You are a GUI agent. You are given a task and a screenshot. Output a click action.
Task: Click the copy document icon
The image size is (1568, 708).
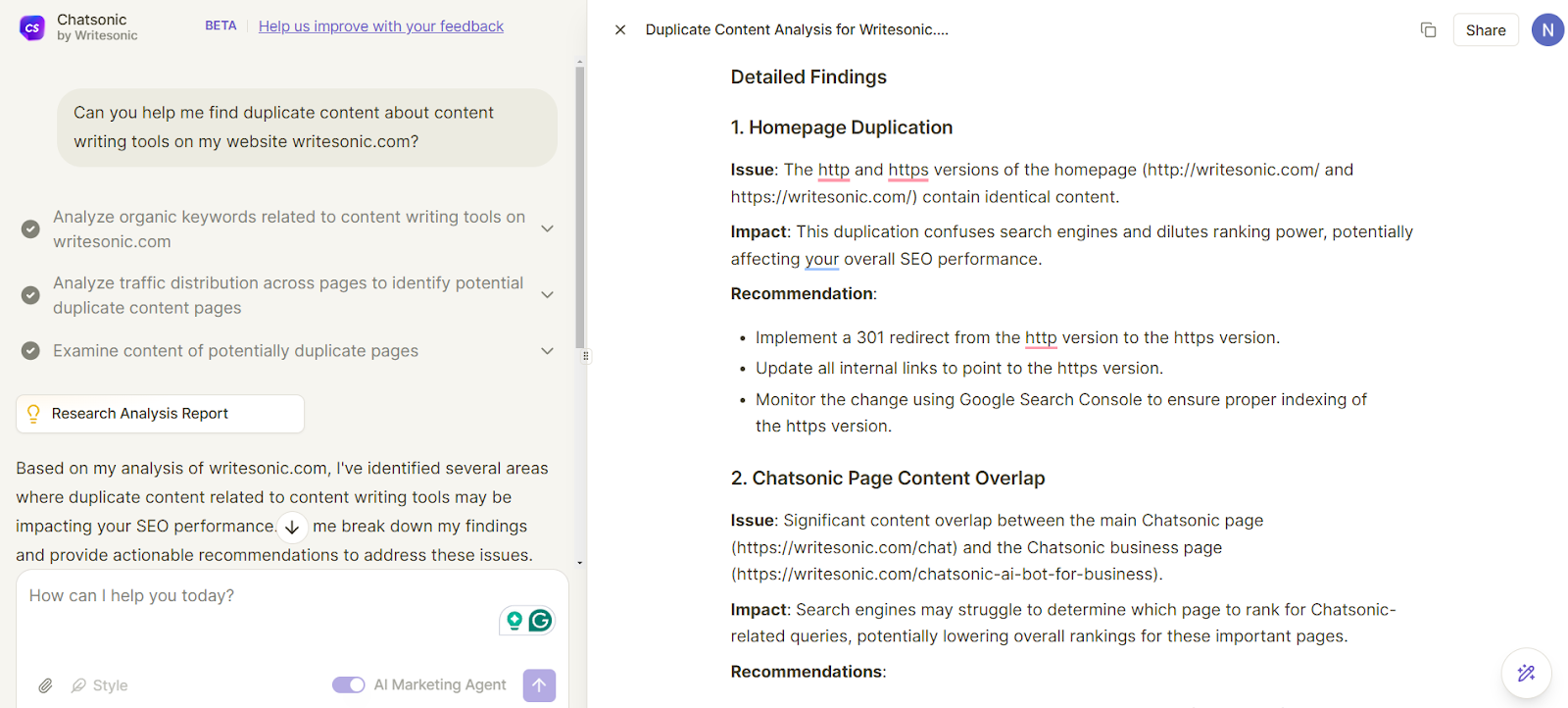tap(1428, 30)
